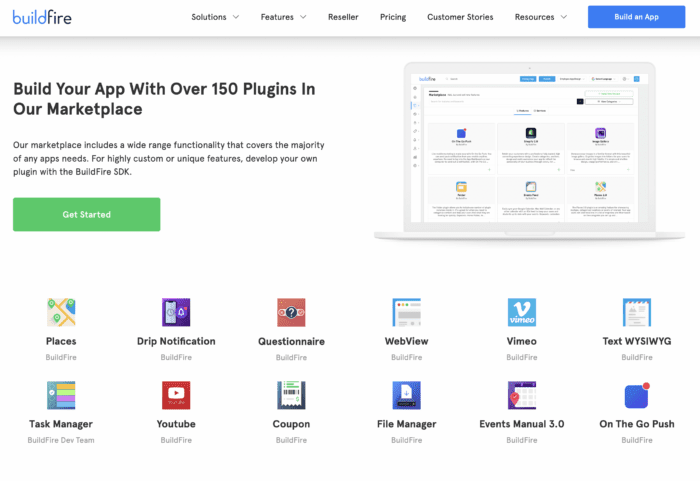Click the Places plugin map icon
700x481 pixels.
[61, 312]
